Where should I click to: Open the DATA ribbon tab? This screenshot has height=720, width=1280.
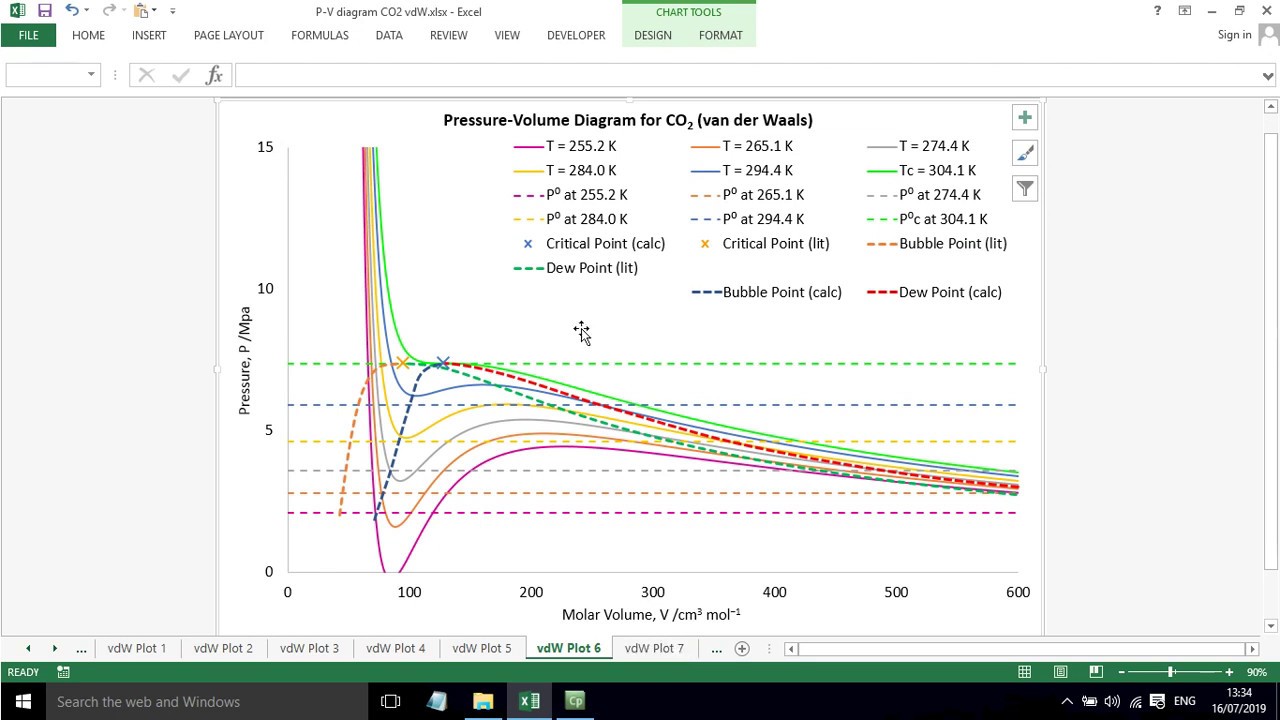click(389, 35)
